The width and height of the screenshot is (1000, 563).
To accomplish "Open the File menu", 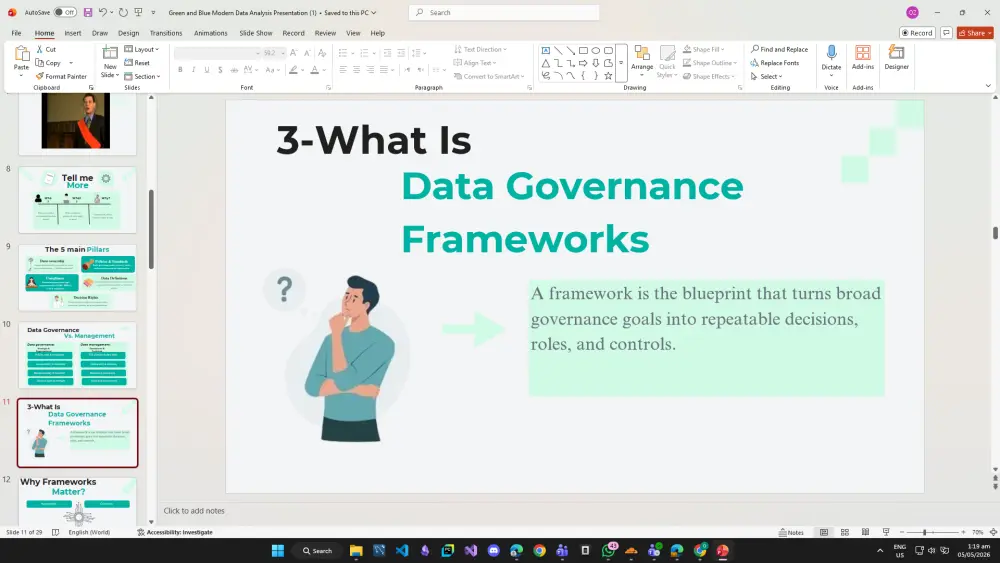I will click(16, 33).
